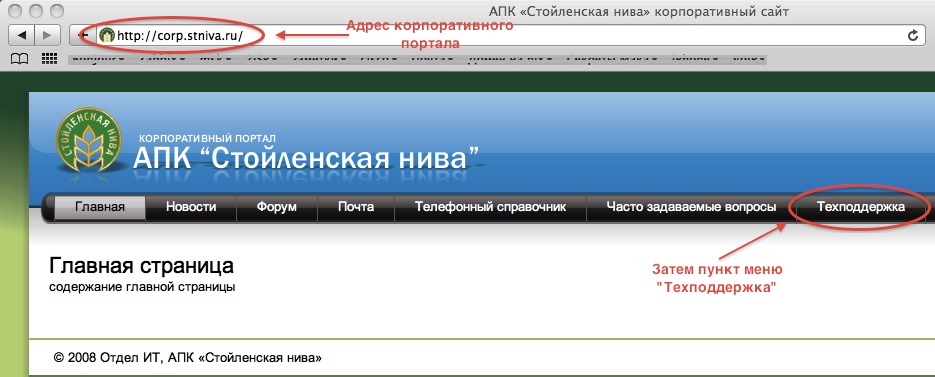Open the Новости menu item
Screen dimensions: 935x377
pyautogui.click(x=191, y=207)
